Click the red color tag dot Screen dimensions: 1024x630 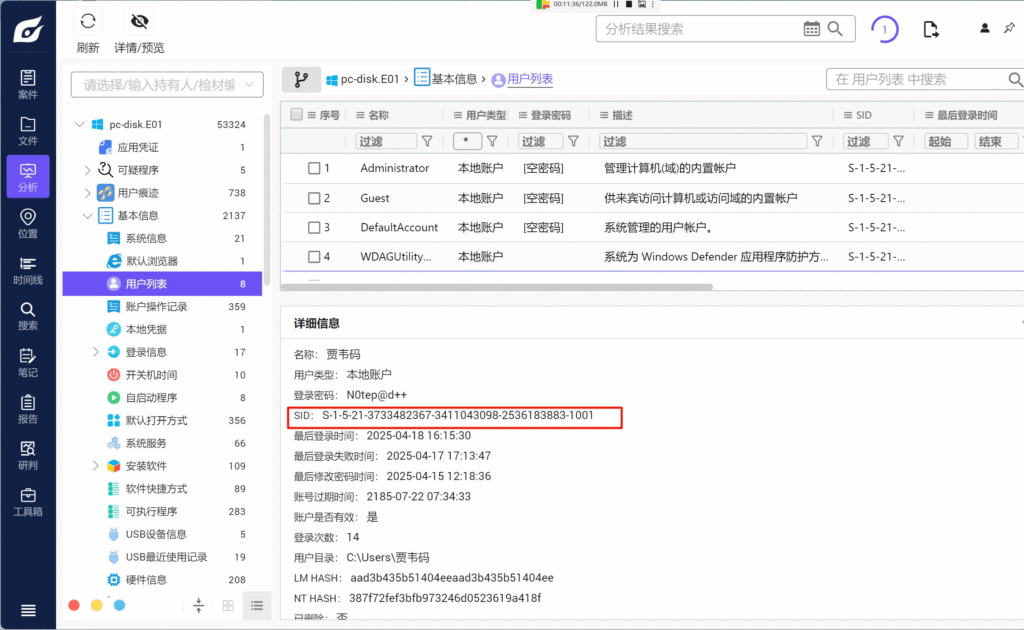(x=74, y=605)
